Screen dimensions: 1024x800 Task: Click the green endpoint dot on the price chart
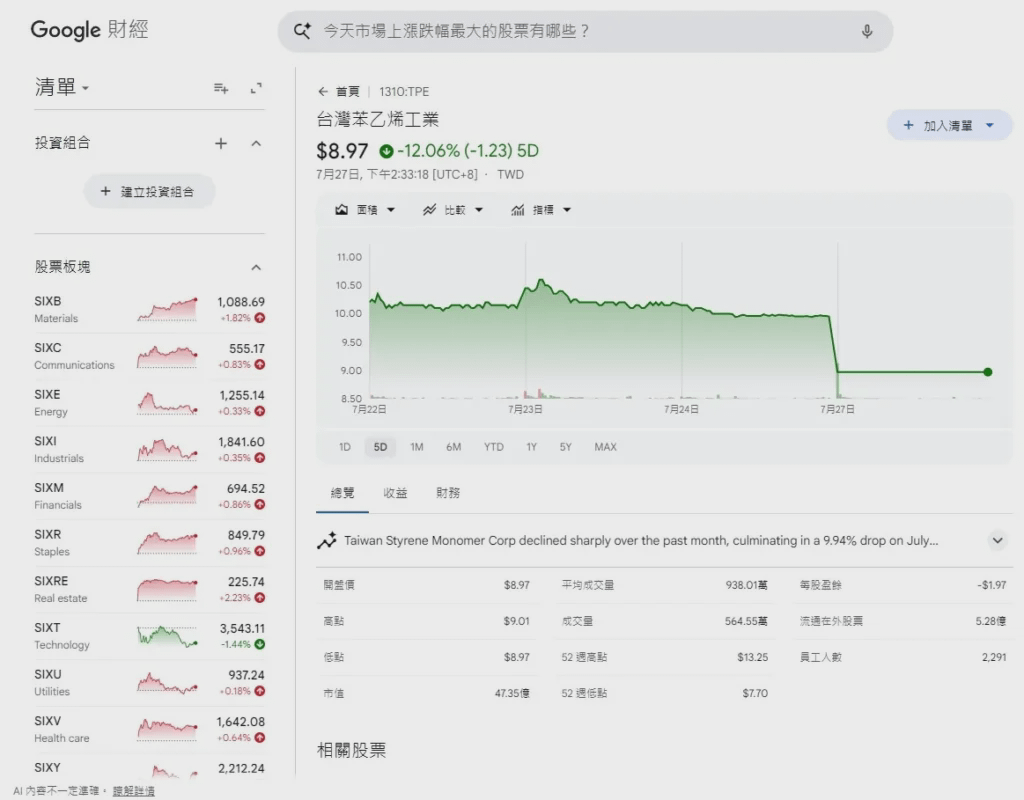coord(987,372)
